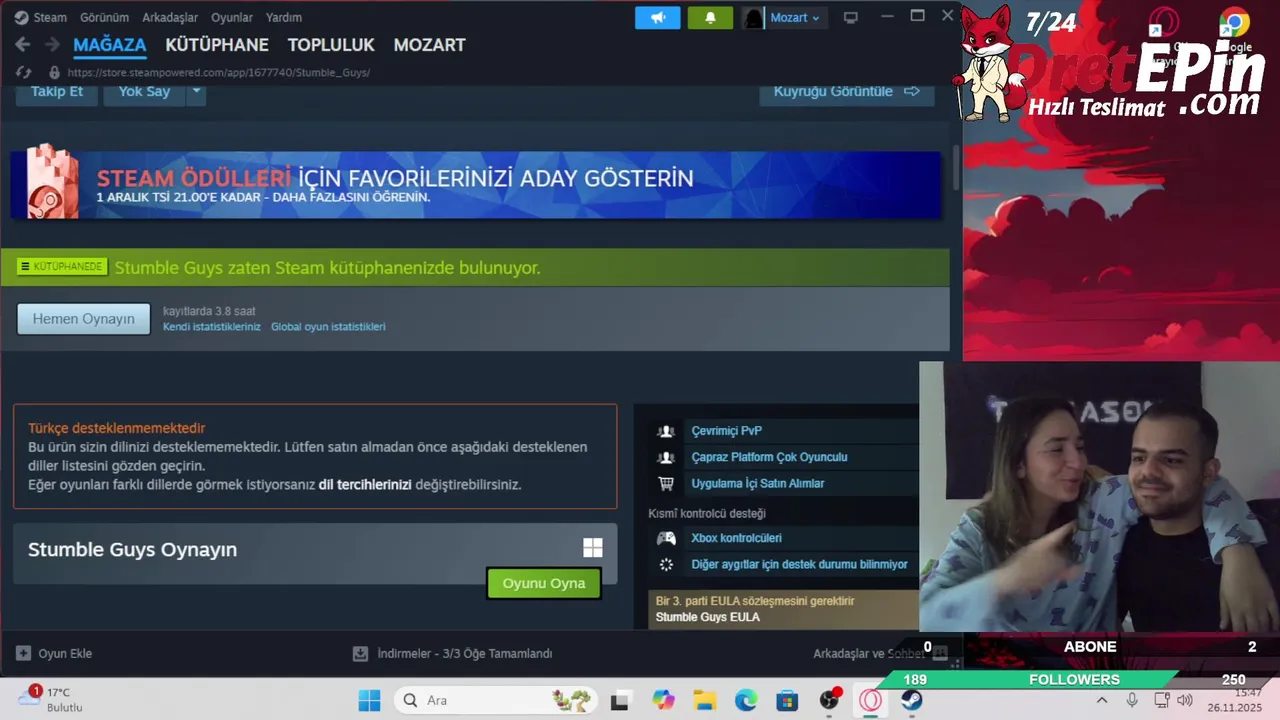1280x720 pixels.
Task: Click the Çevrimiçi PvP icon
Action: tap(666, 431)
